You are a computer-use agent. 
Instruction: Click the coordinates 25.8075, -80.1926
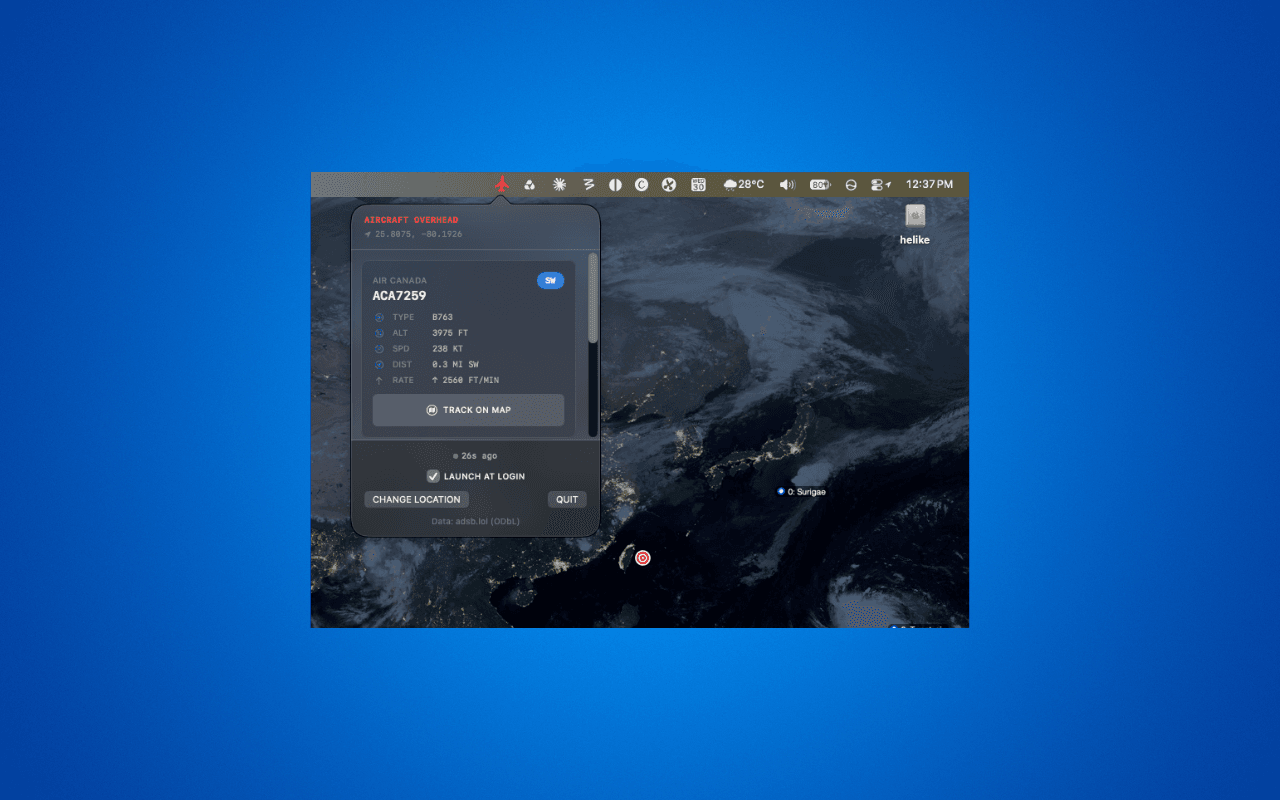pos(418,234)
